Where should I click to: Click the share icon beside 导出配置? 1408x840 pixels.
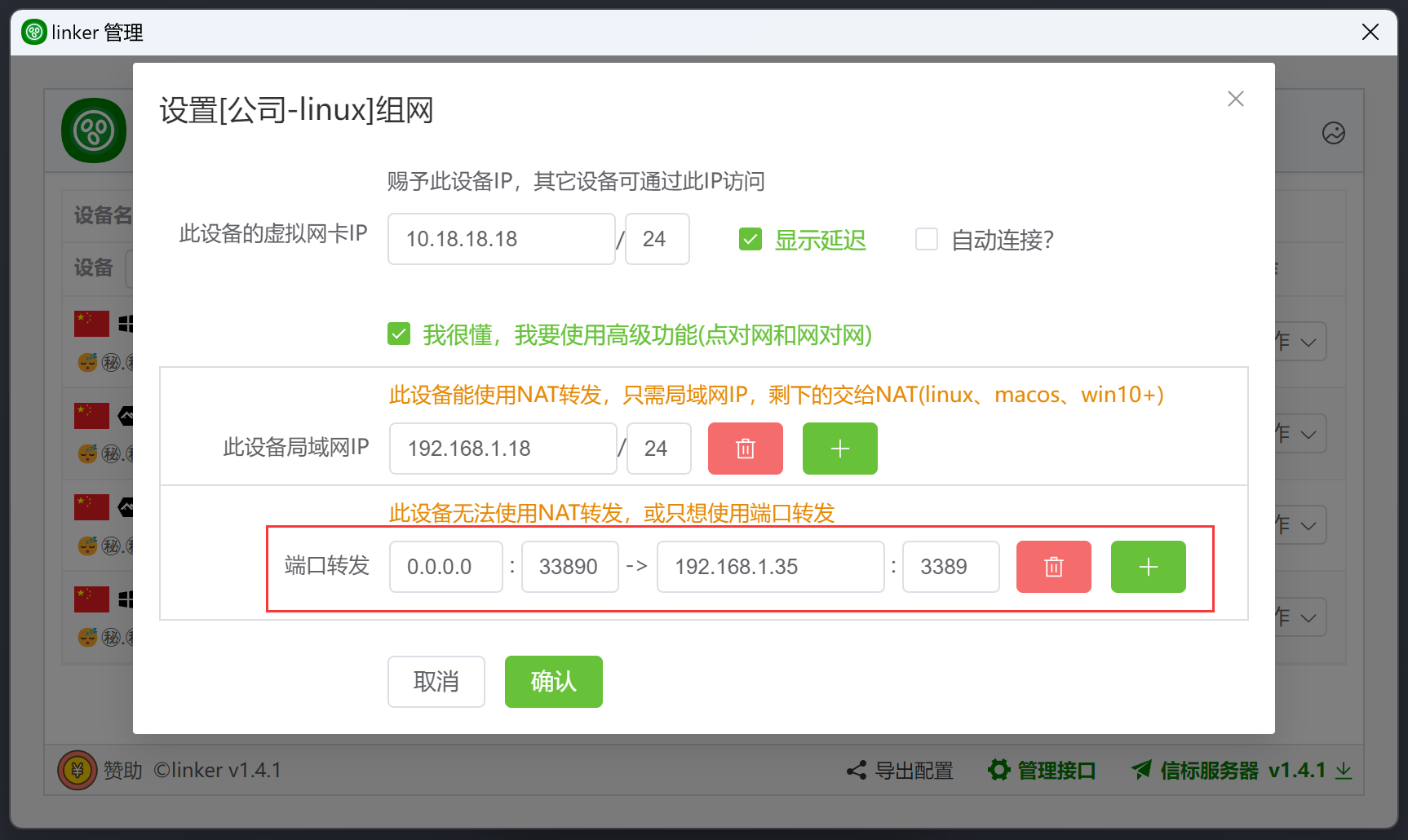857,770
